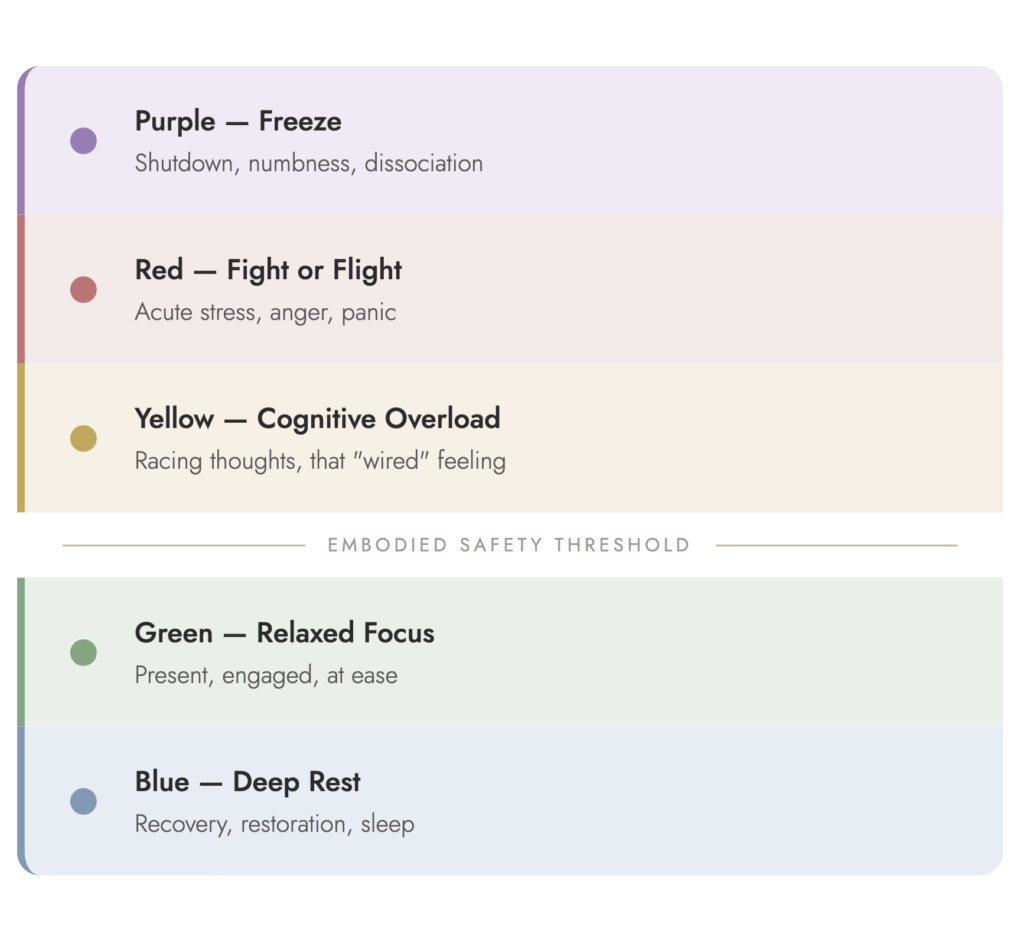Click the "Embodied Safety Threshold" divider label

(509, 545)
